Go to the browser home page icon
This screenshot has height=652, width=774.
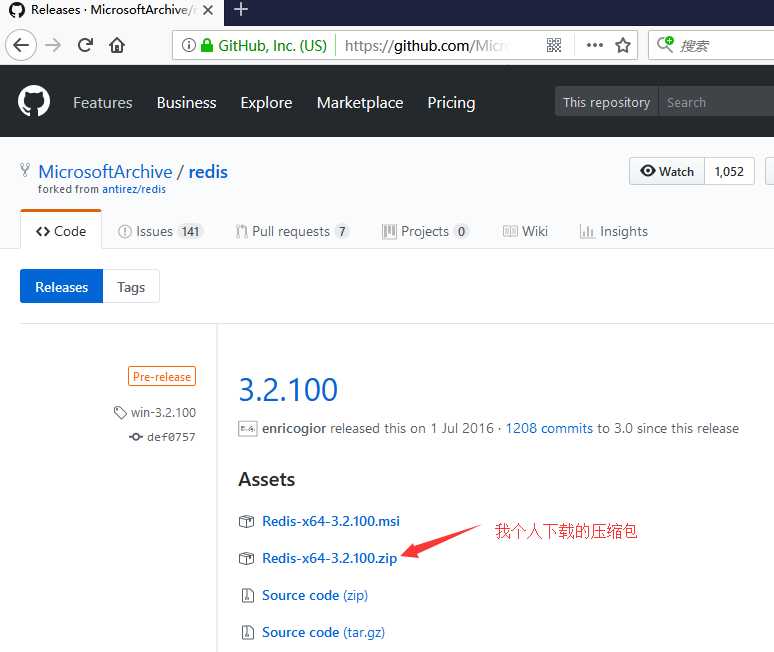coord(117,45)
